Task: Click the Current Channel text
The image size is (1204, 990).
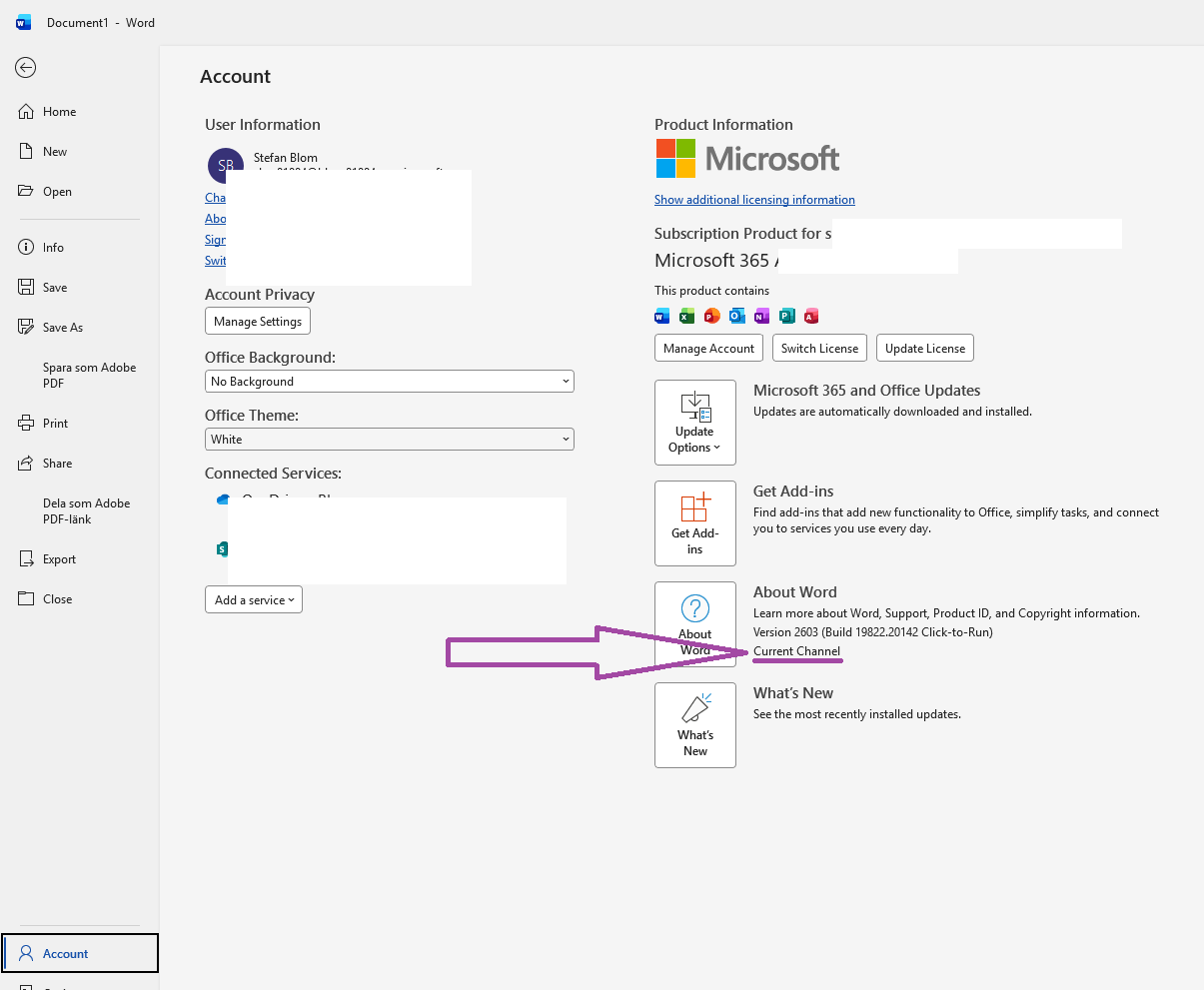Action: pos(796,651)
